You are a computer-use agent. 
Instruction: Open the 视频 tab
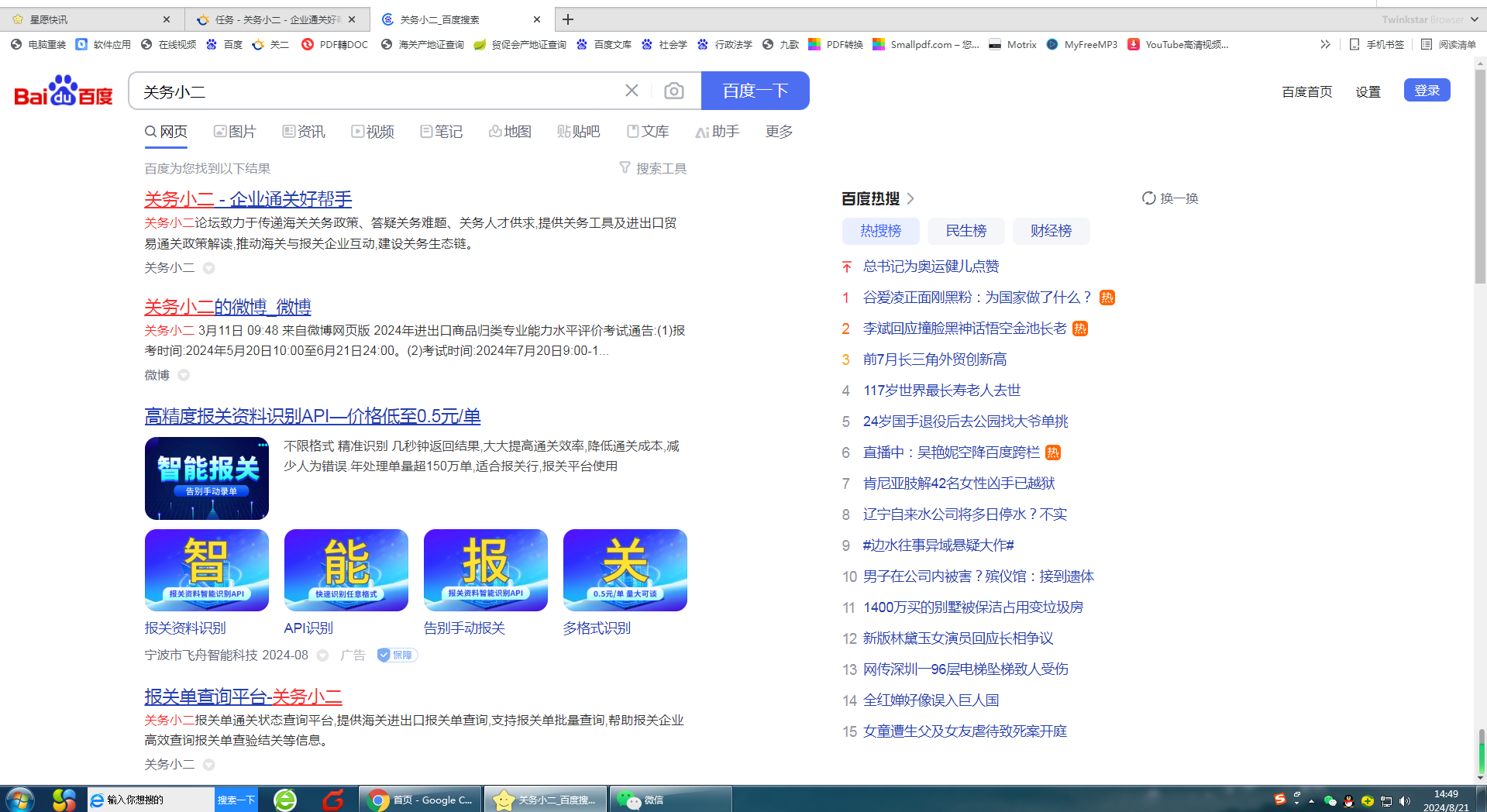373,132
